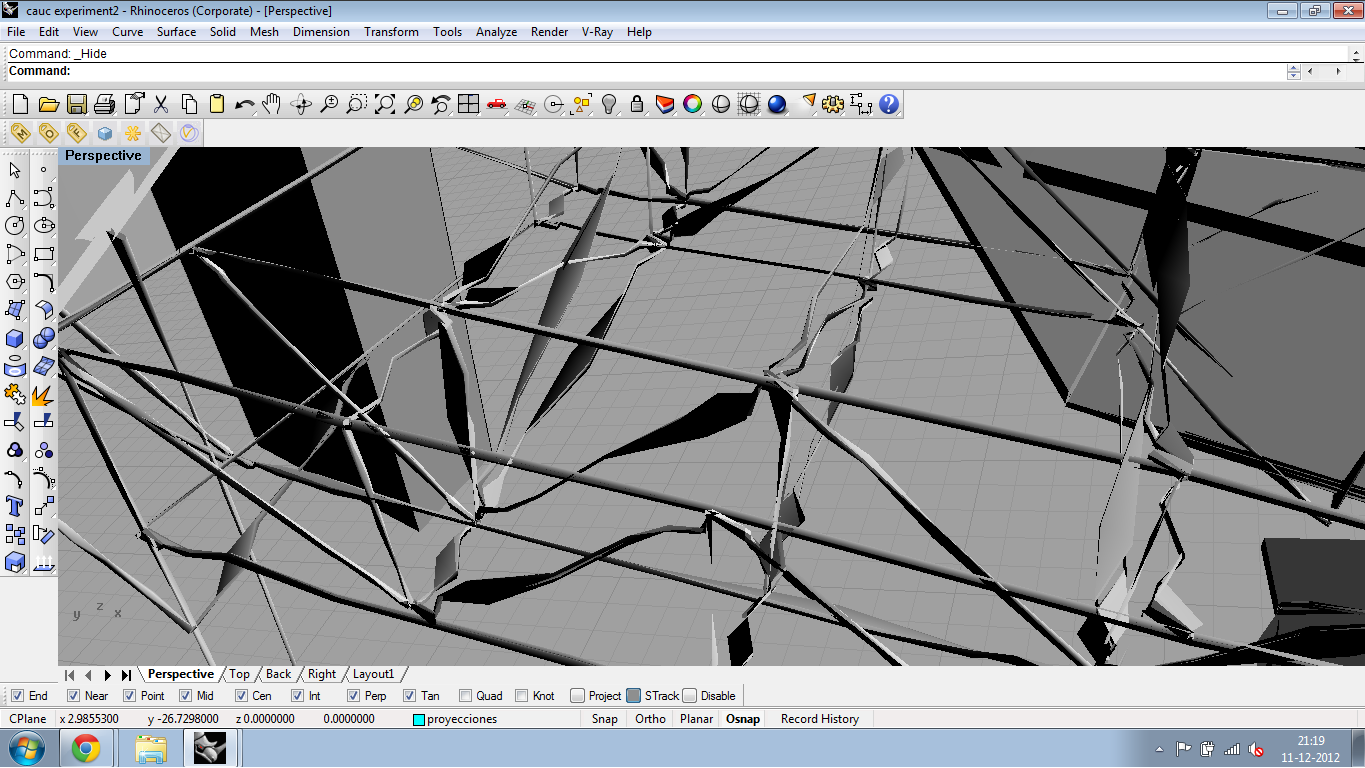Open Options with the gear icon
This screenshot has width=1365, height=768.
833,104
